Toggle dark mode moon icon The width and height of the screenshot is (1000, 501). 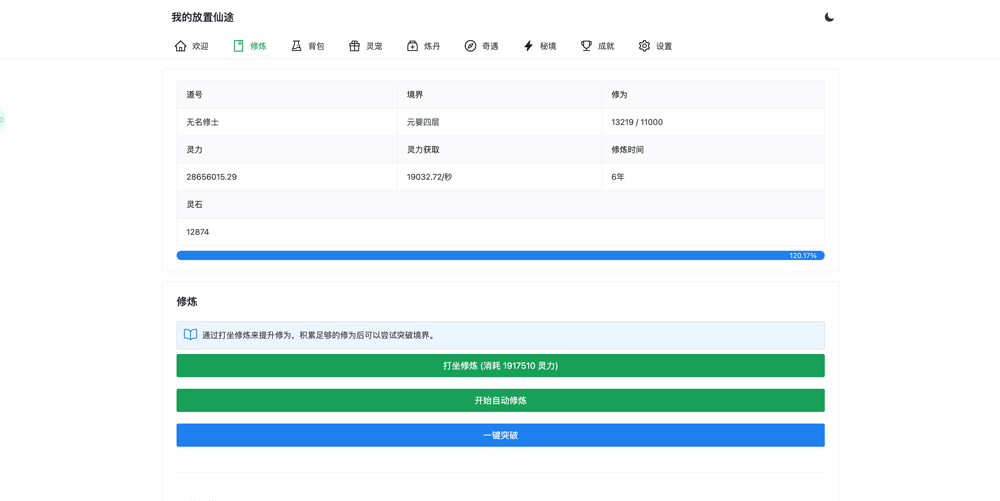(x=829, y=17)
